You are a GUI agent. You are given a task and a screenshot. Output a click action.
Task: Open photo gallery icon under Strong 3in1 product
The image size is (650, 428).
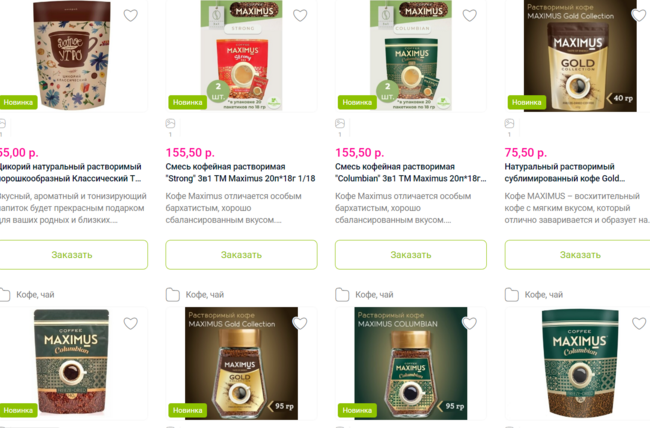(170, 123)
